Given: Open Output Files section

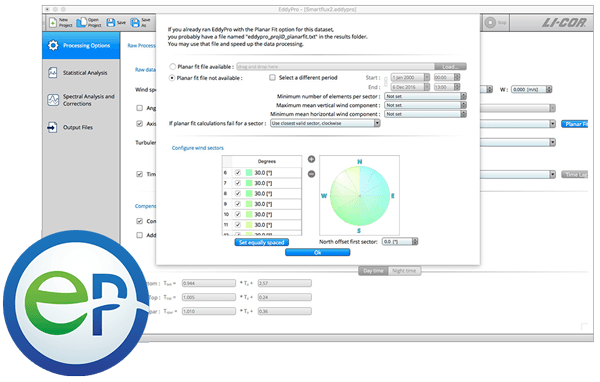Looking at the screenshot, I should coord(81,127).
